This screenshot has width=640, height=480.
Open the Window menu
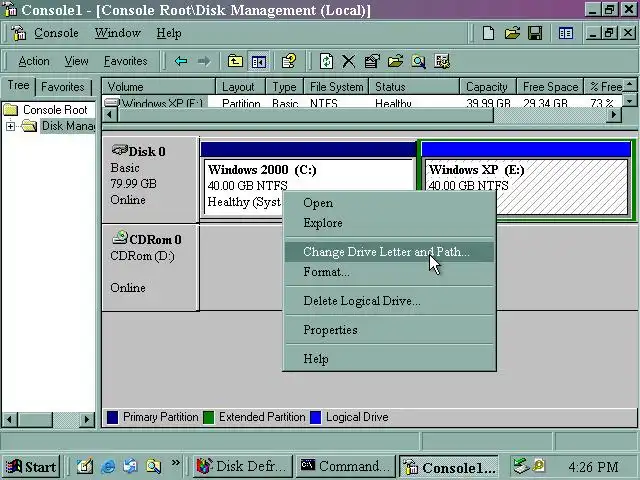click(118, 33)
